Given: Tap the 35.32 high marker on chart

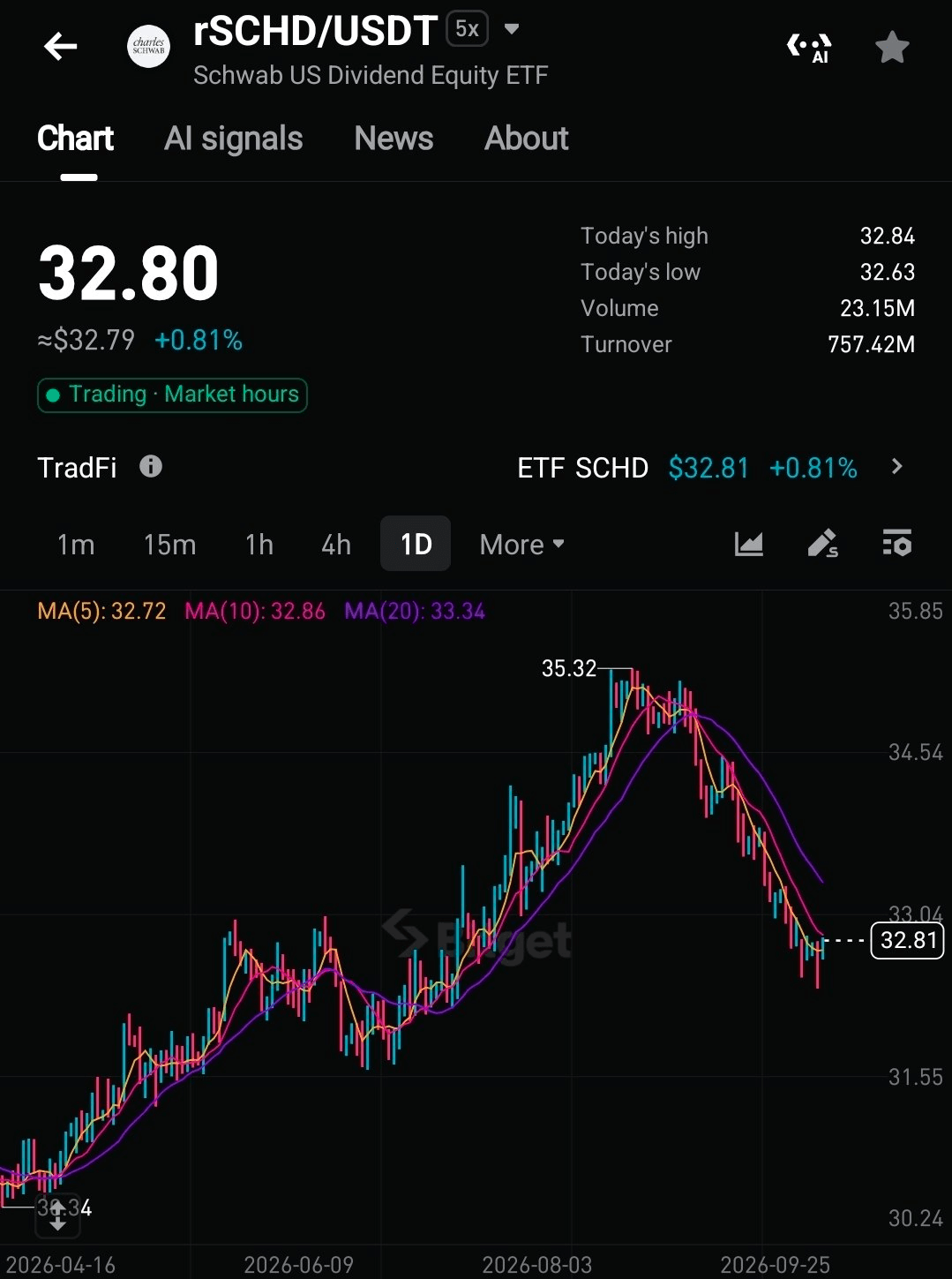Looking at the screenshot, I should (x=569, y=668).
